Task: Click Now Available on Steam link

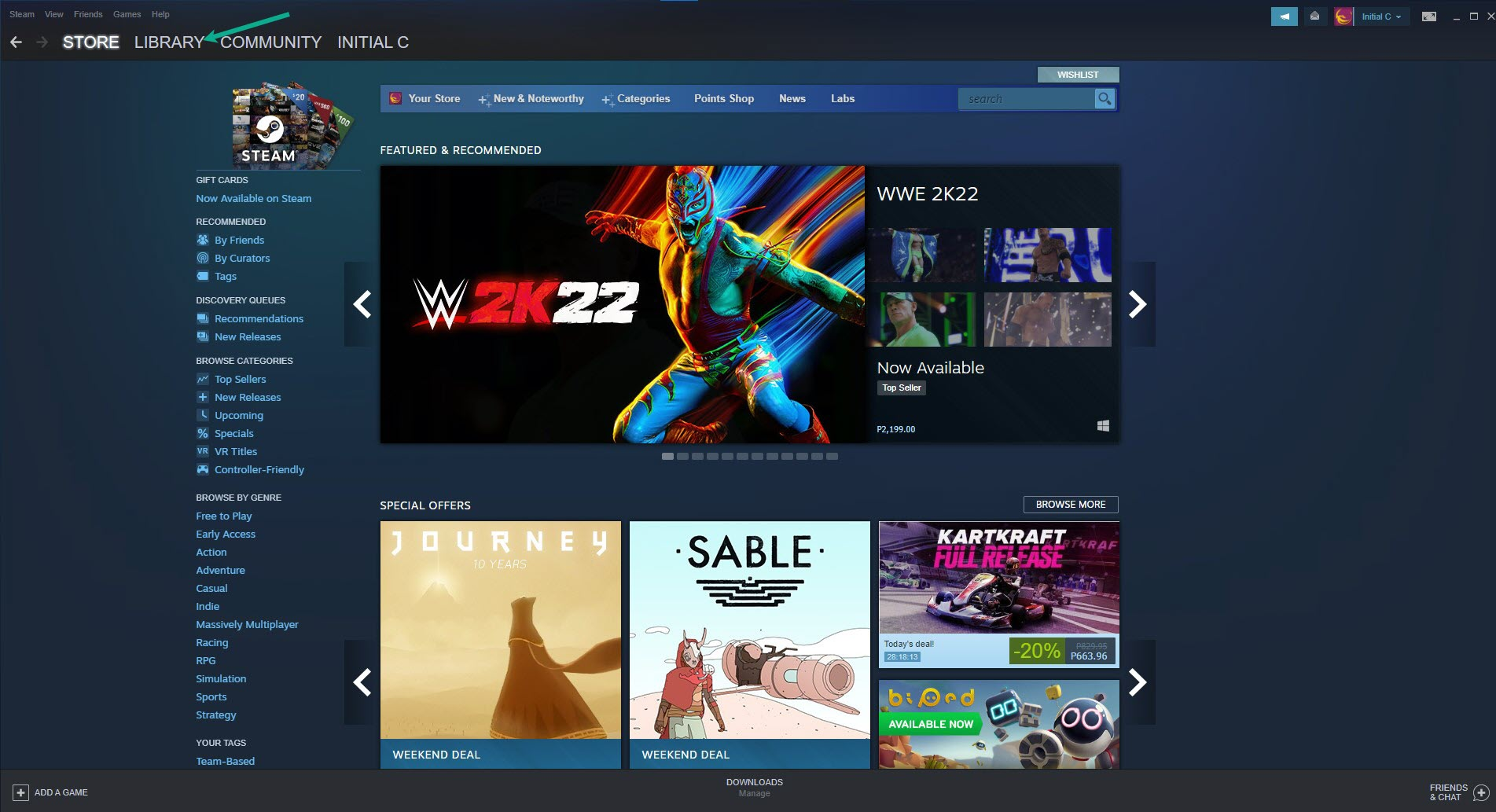Action: (x=253, y=199)
